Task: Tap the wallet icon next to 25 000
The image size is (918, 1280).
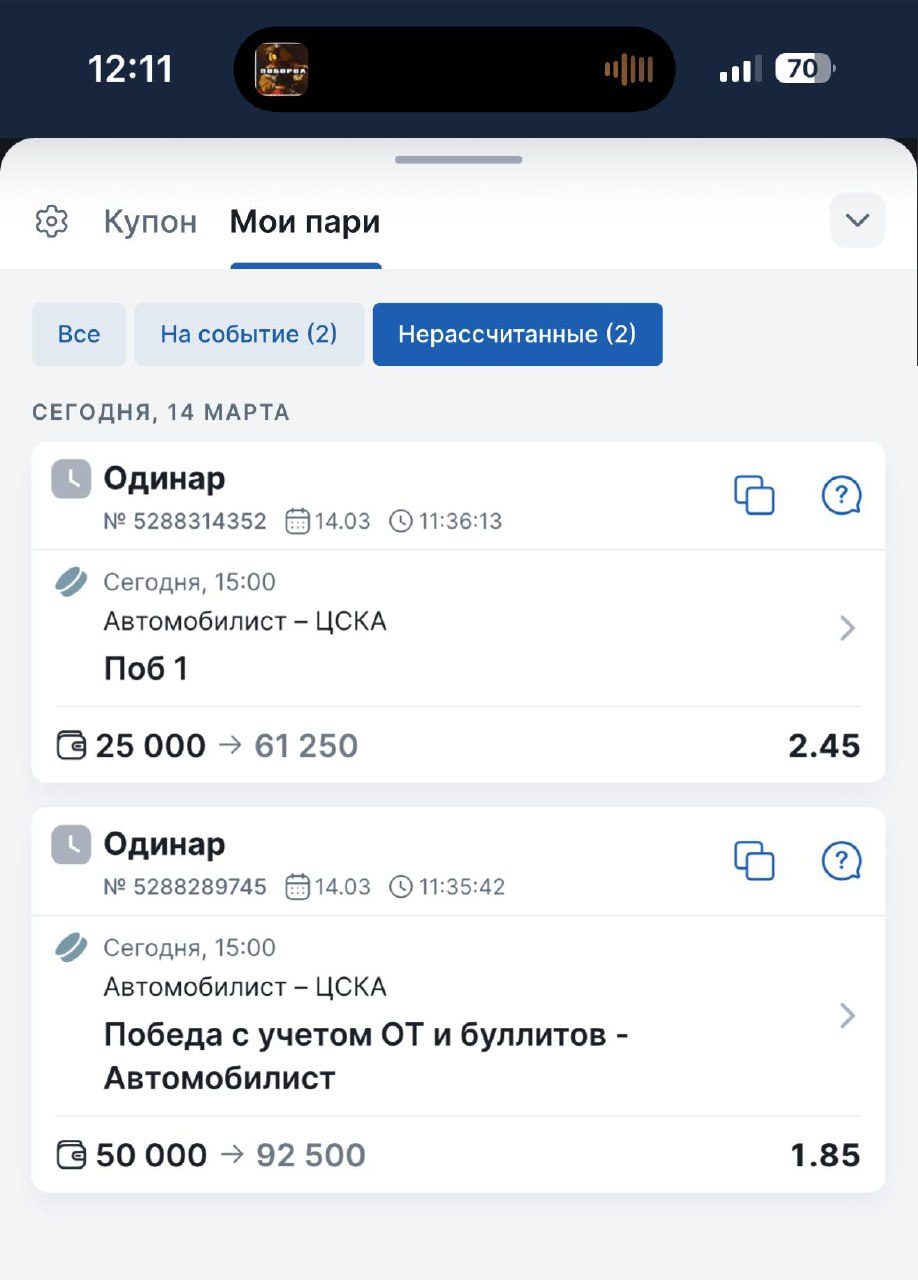Action: [x=71, y=746]
